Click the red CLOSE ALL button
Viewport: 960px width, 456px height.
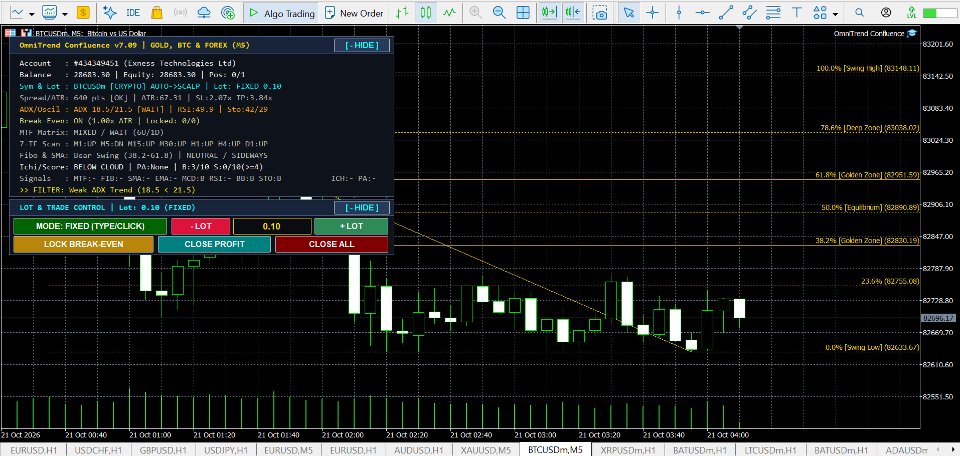(x=331, y=244)
